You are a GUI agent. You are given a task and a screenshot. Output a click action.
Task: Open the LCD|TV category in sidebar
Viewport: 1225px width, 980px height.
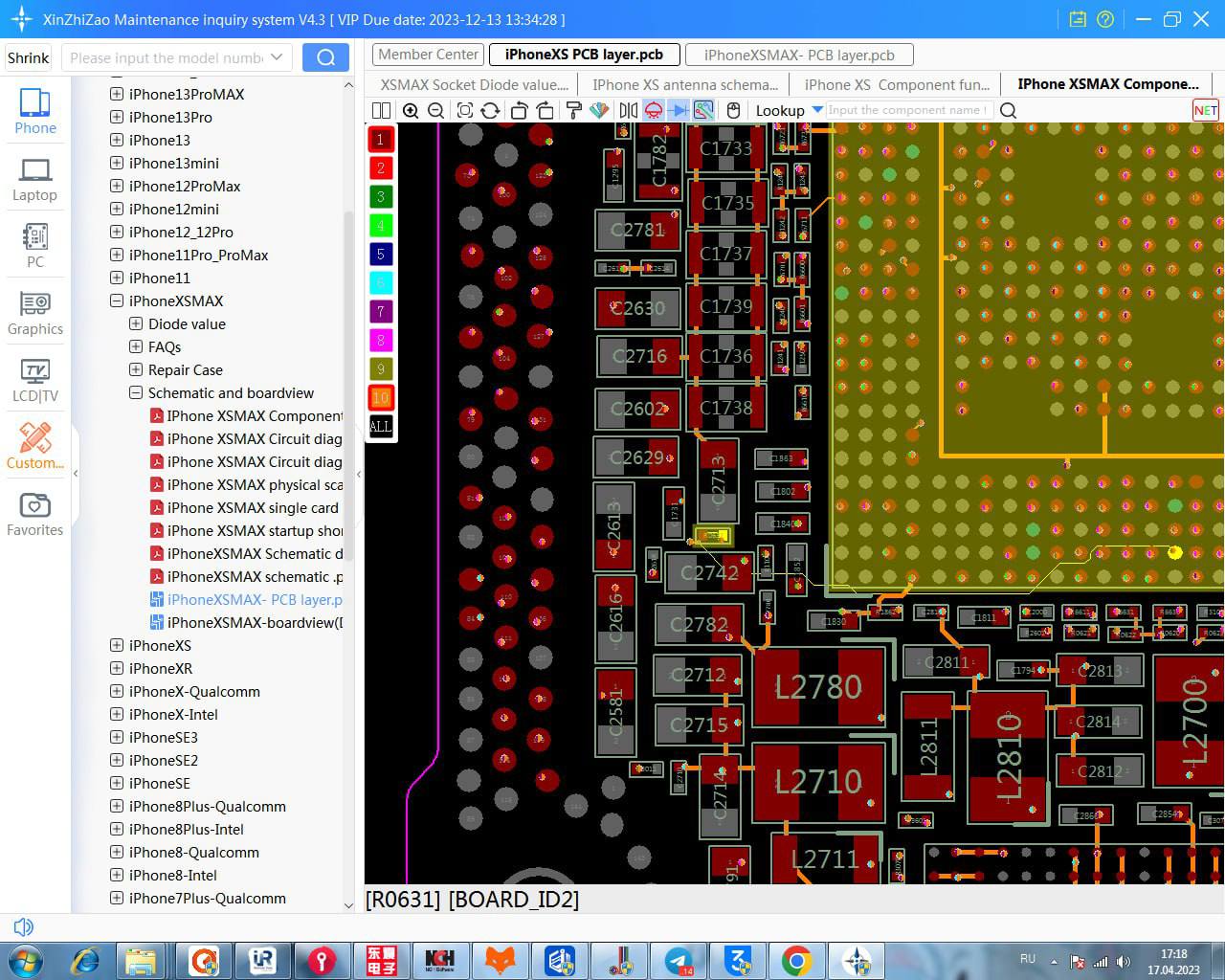(35, 380)
